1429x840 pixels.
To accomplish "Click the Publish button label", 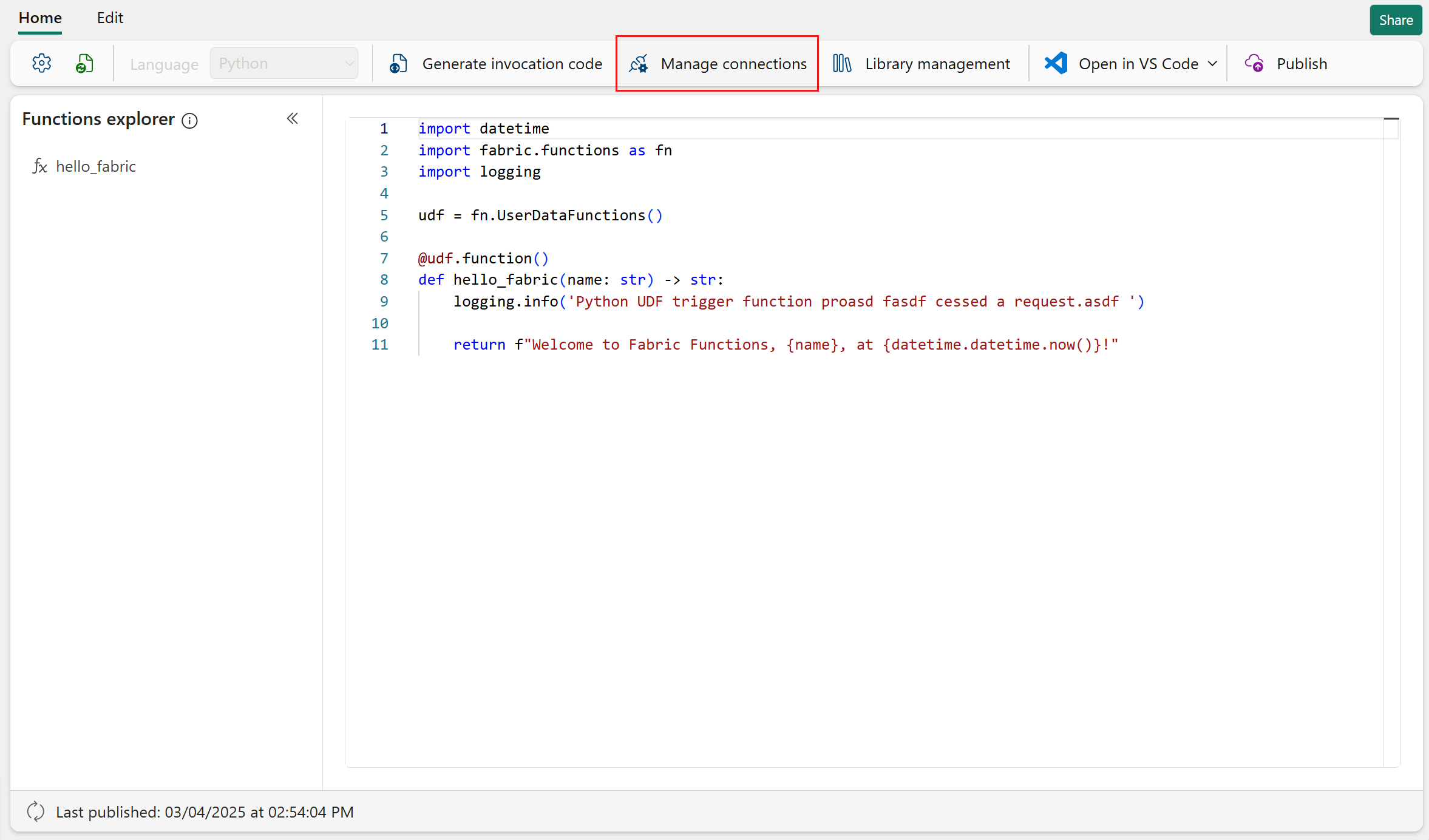I will pos(1302,63).
